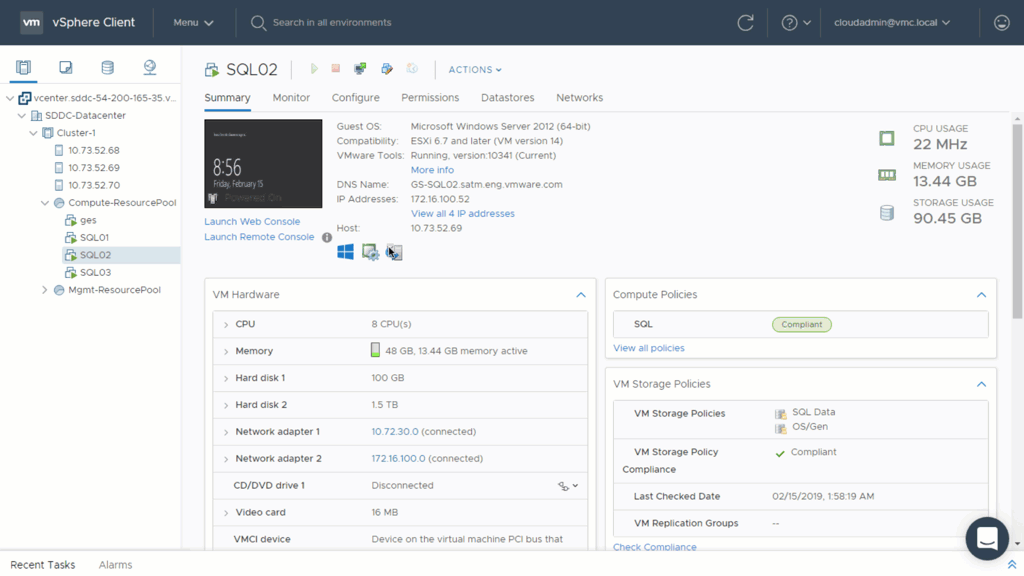This screenshot has height=576, width=1024.
Task: Select SQL01 in the inventory tree
Action: click(x=94, y=238)
